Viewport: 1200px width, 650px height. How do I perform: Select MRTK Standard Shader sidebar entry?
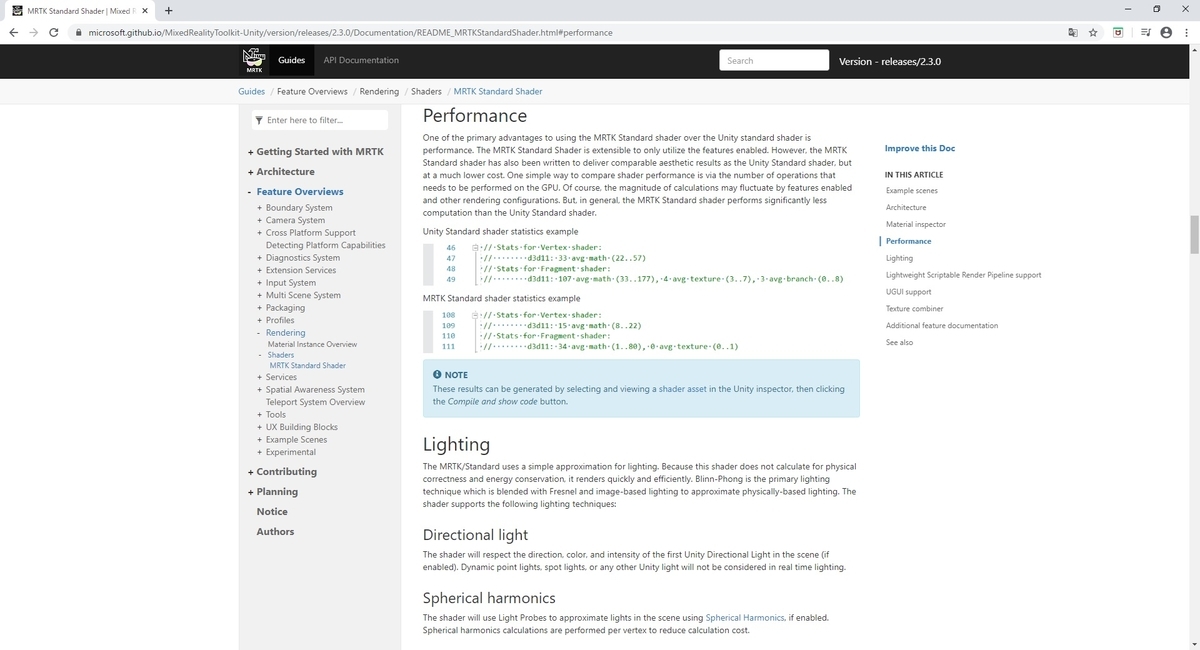tap(308, 366)
